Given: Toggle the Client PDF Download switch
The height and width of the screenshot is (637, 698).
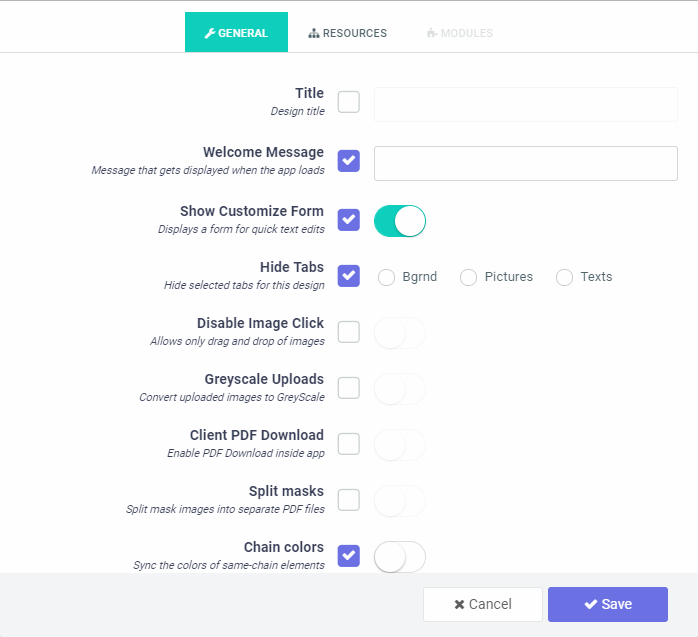Looking at the screenshot, I should [x=400, y=445].
